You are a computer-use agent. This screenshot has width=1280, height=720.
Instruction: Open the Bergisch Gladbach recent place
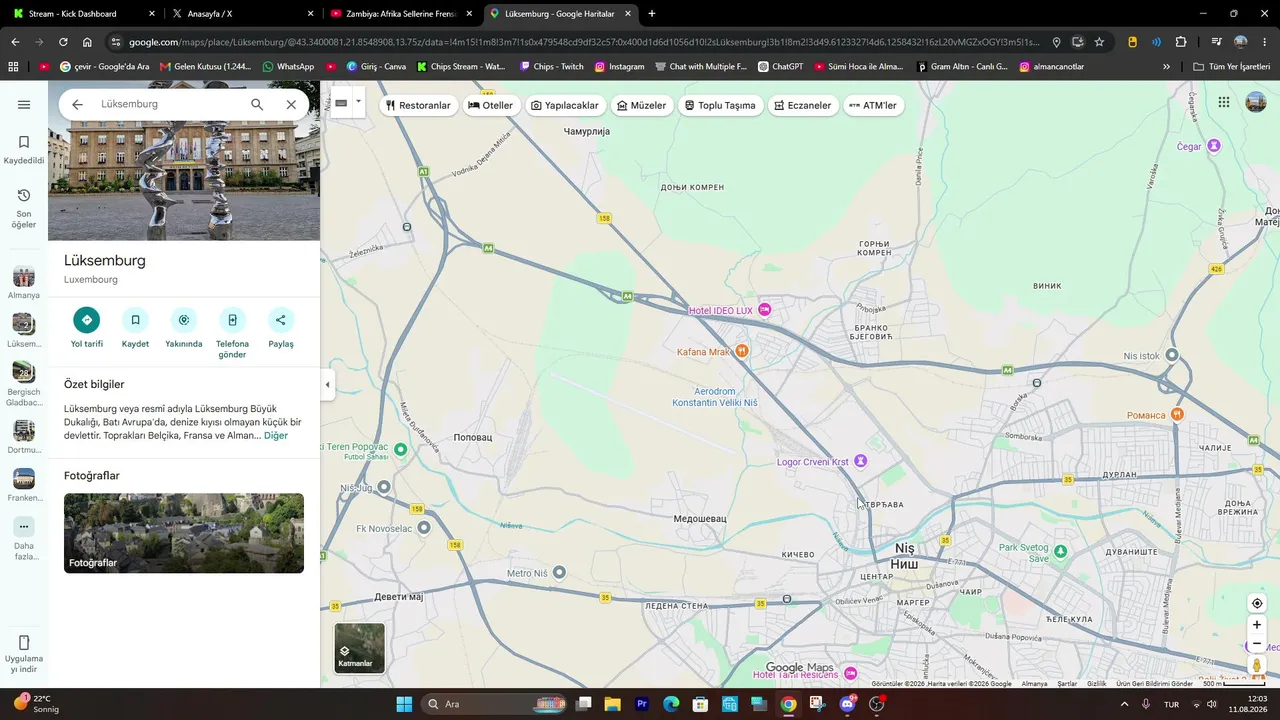[24, 384]
